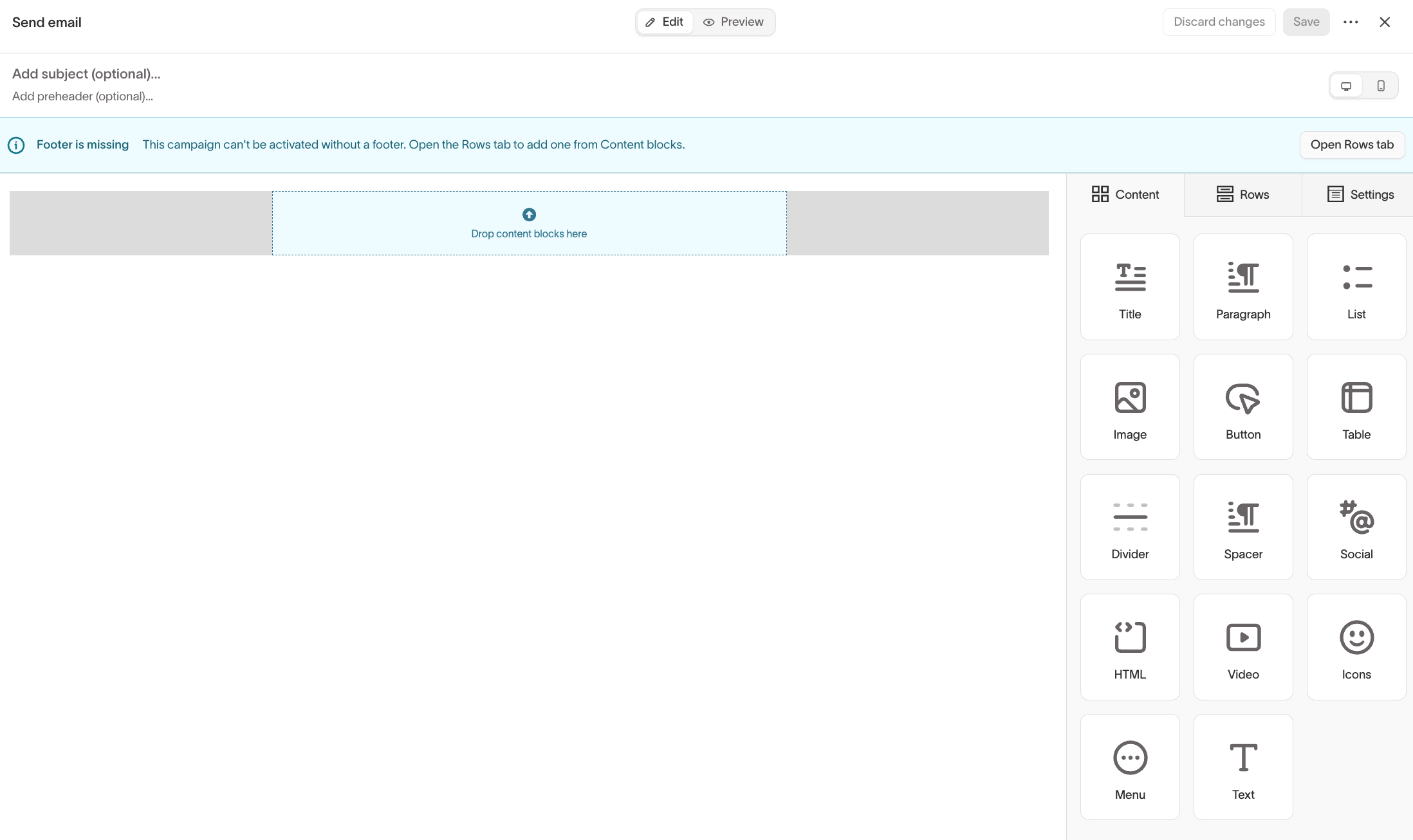Select the Image content block
1413x840 pixels.
pyautogui.click(x=1130, y=406)
